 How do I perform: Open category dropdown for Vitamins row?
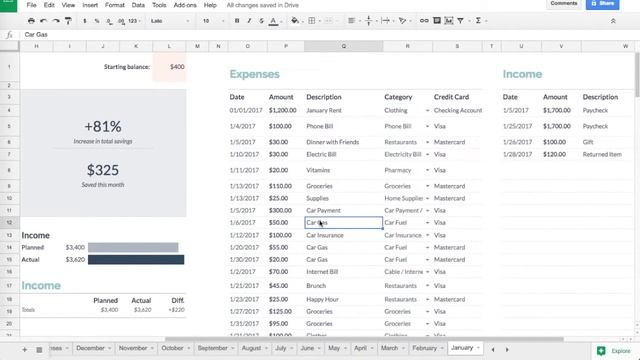(x=427, y=170)
